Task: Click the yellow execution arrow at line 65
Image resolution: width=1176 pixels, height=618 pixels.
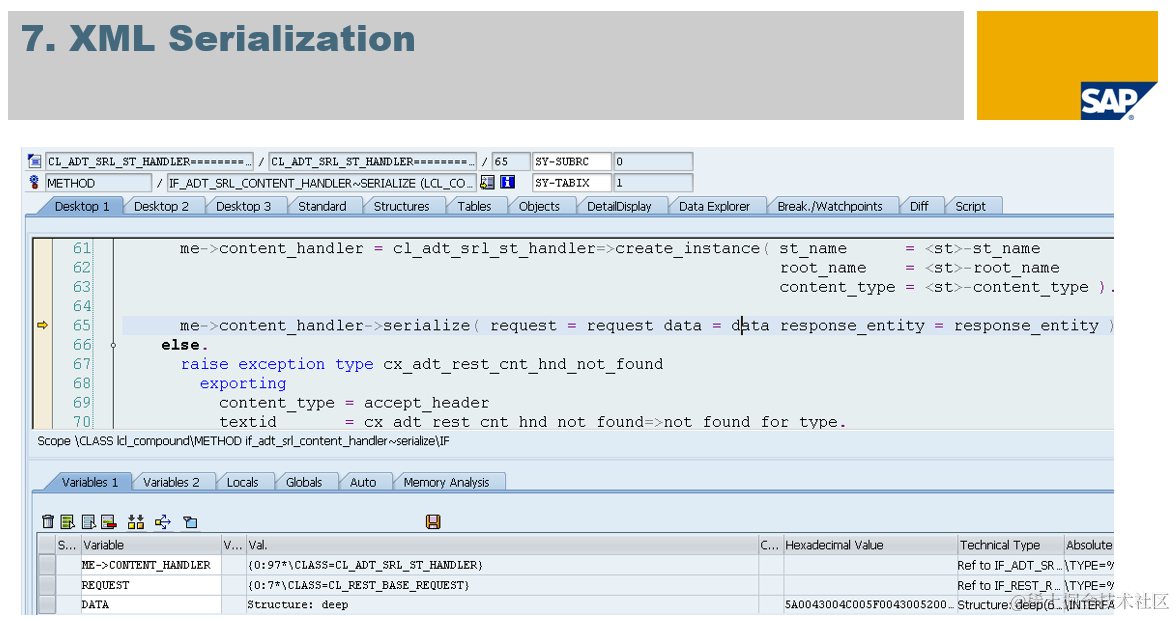Action: (42, 326)
